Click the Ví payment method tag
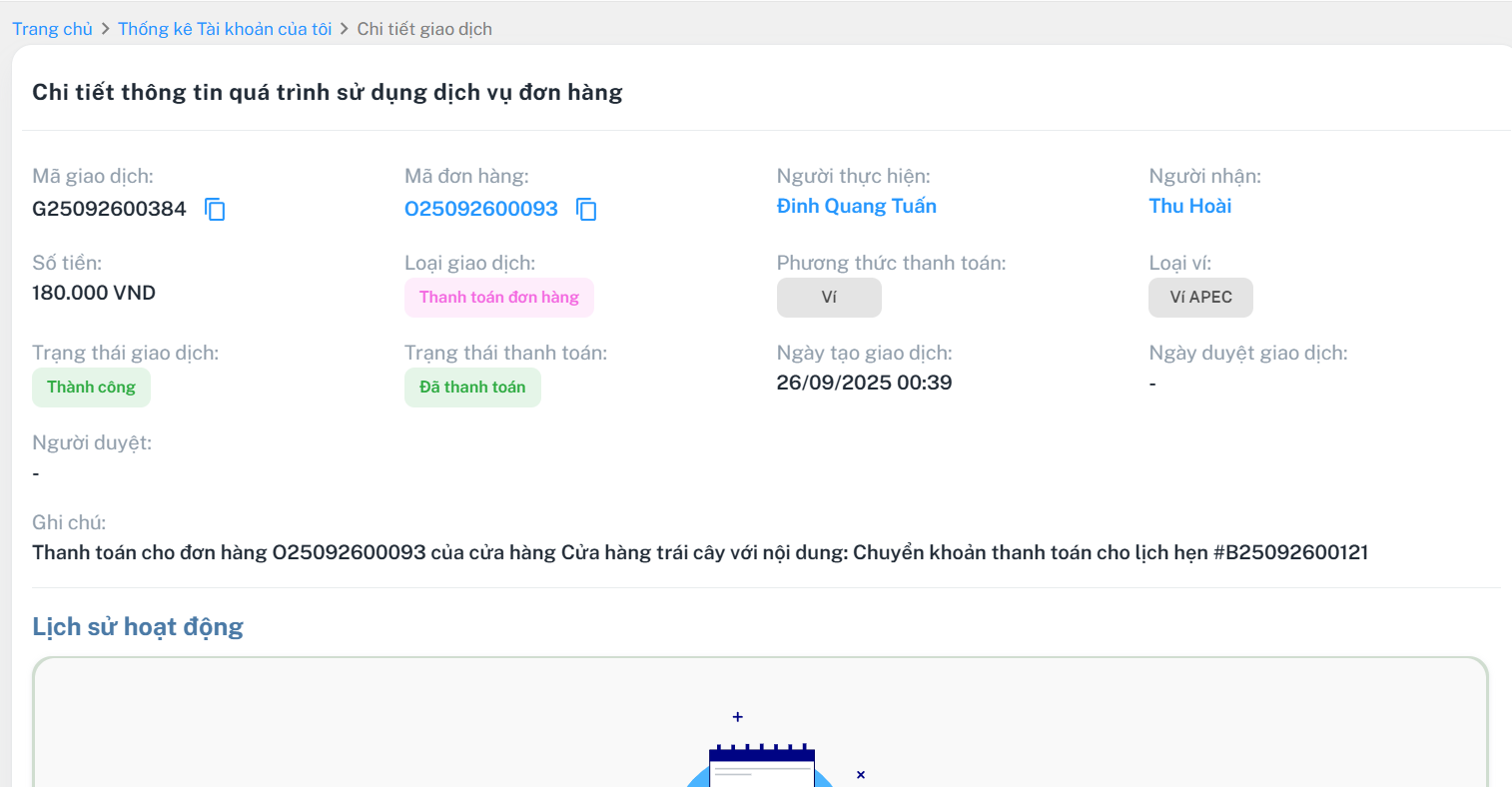1512x787 pixels. [829, 298]
